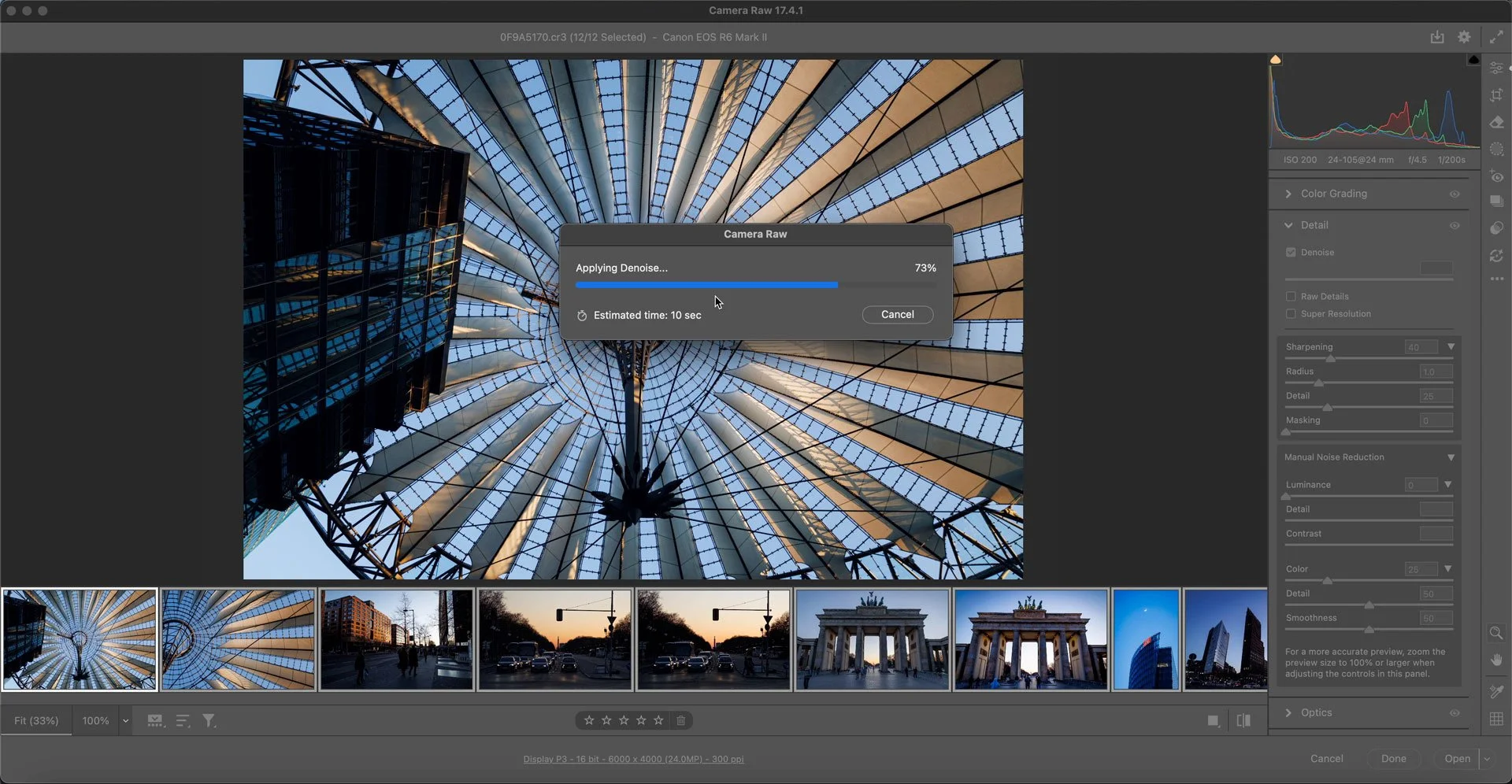Open the zoom level dropdown arrow
The height and width of the screenshot is (784, 1512).
pos(125,721)
